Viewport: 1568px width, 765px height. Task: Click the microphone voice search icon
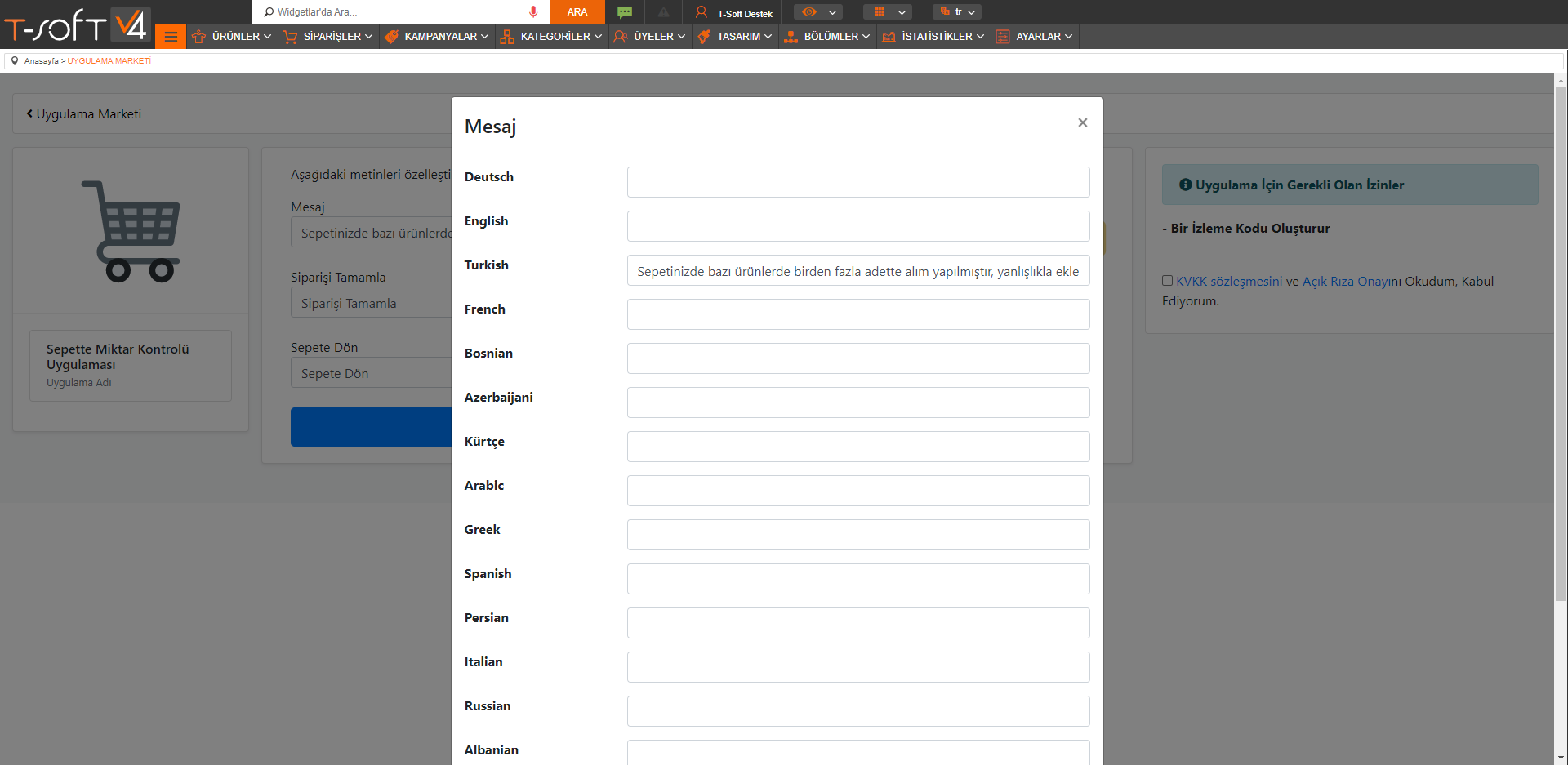tap(533, 12)
